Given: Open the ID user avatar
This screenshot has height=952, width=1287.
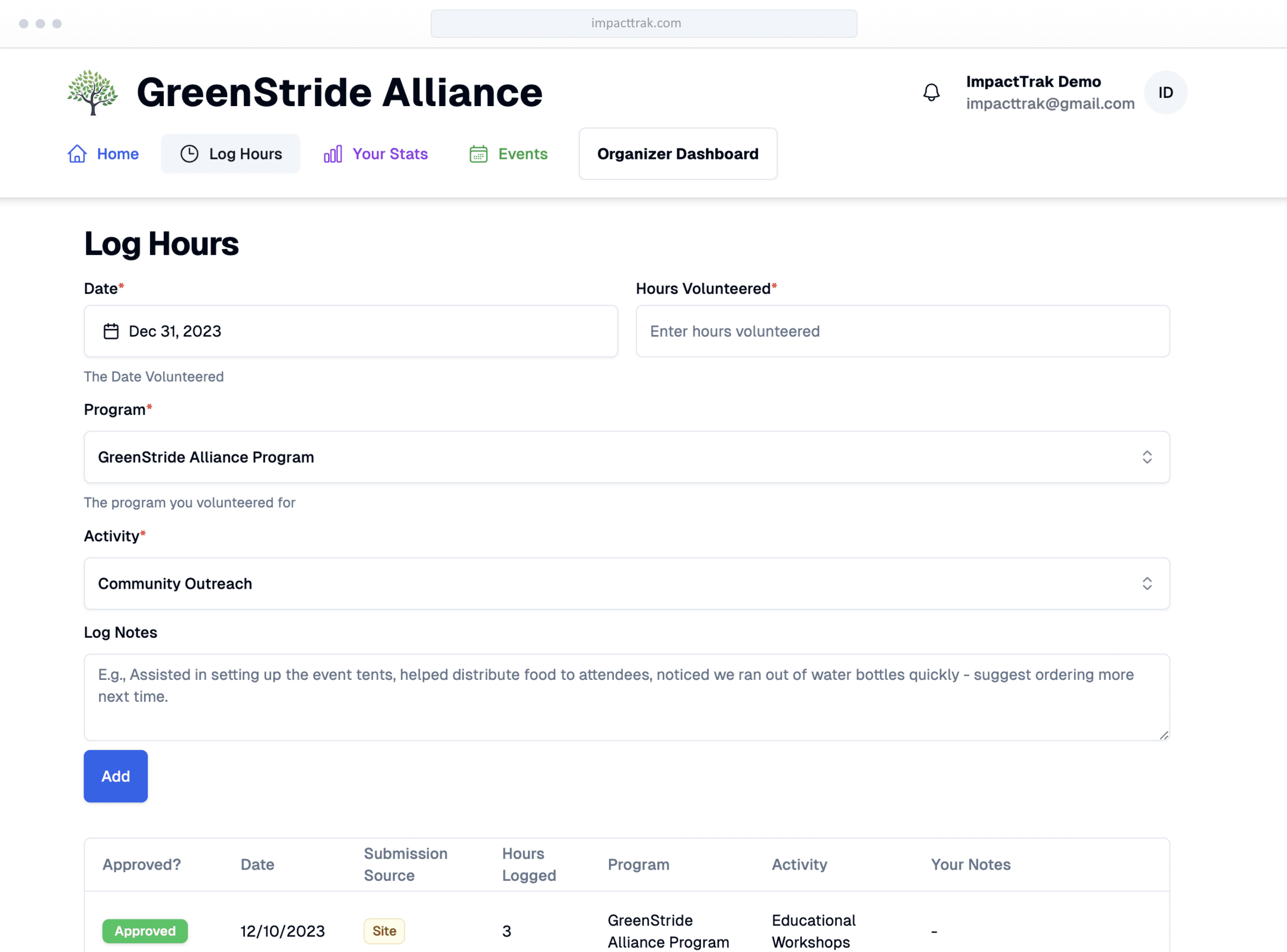Looking at the screenshot, I should click(1165, 92).
